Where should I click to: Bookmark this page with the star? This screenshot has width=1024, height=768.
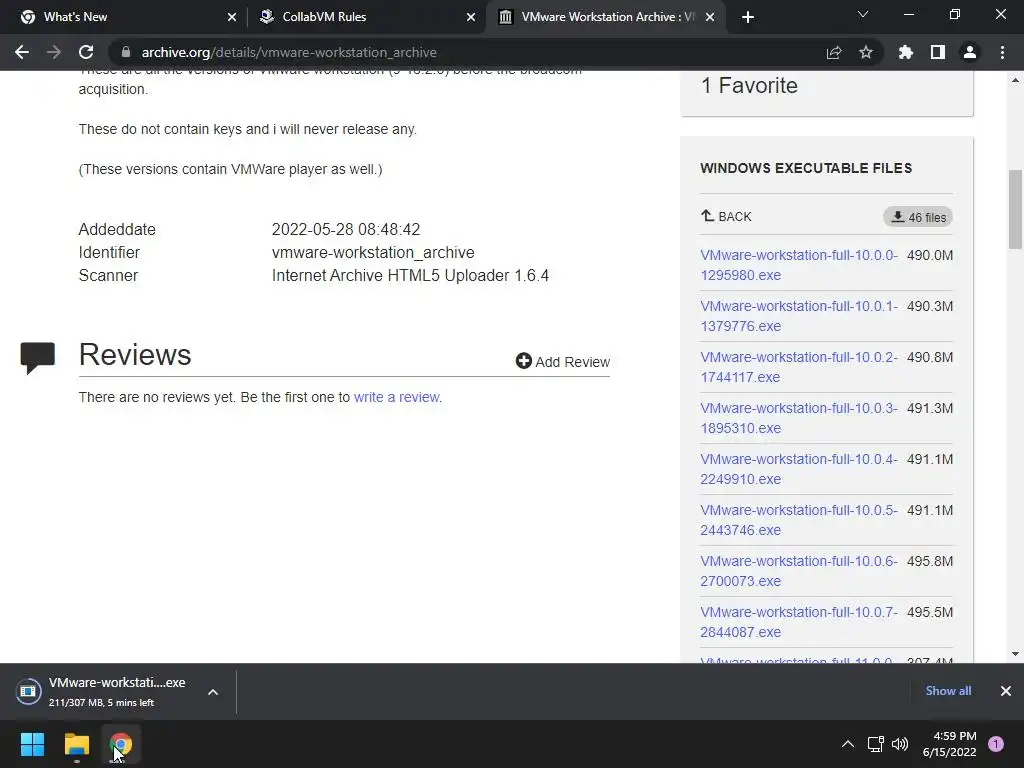(x=866, y=52)
